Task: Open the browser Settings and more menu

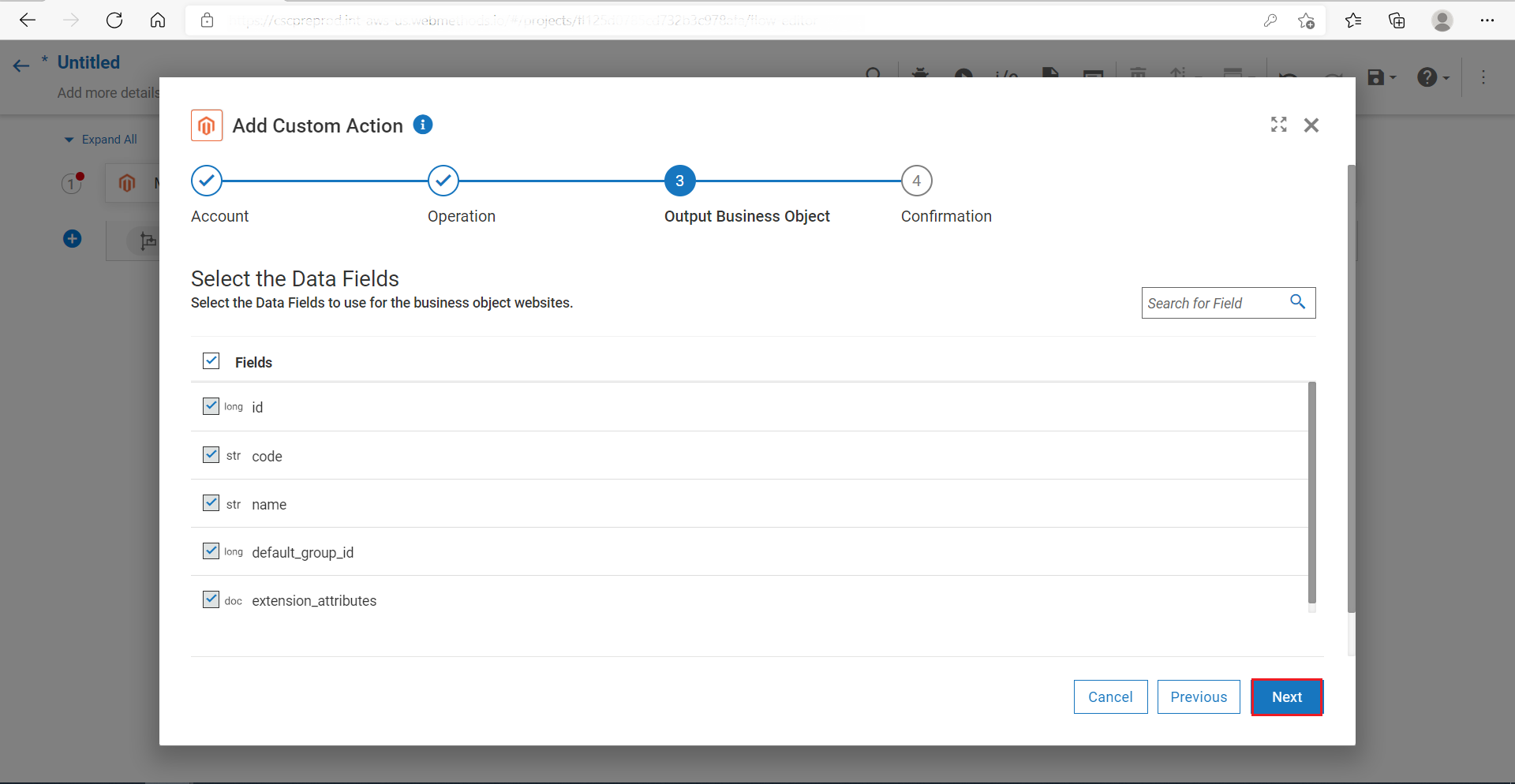Action: tap(1487, 21)
